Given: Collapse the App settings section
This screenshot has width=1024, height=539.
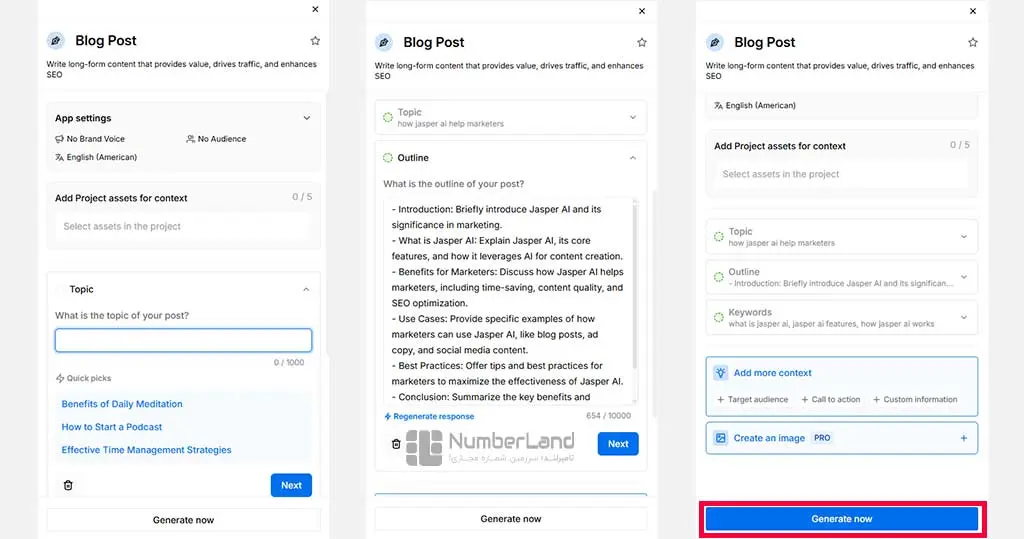Looking at the screenshot, I should (306, 118).
